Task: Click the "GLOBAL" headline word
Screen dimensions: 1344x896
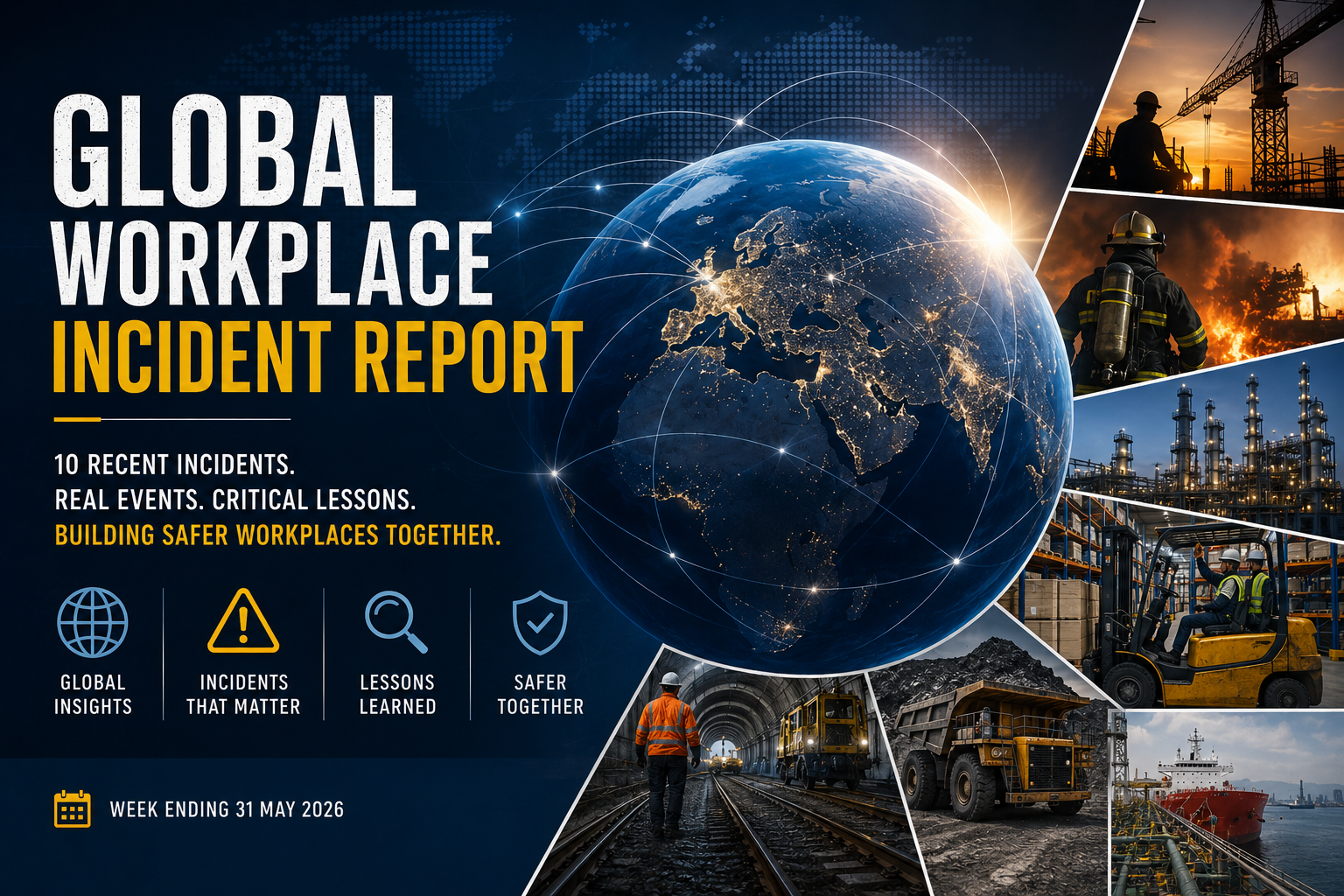Action: coord(233,150)
